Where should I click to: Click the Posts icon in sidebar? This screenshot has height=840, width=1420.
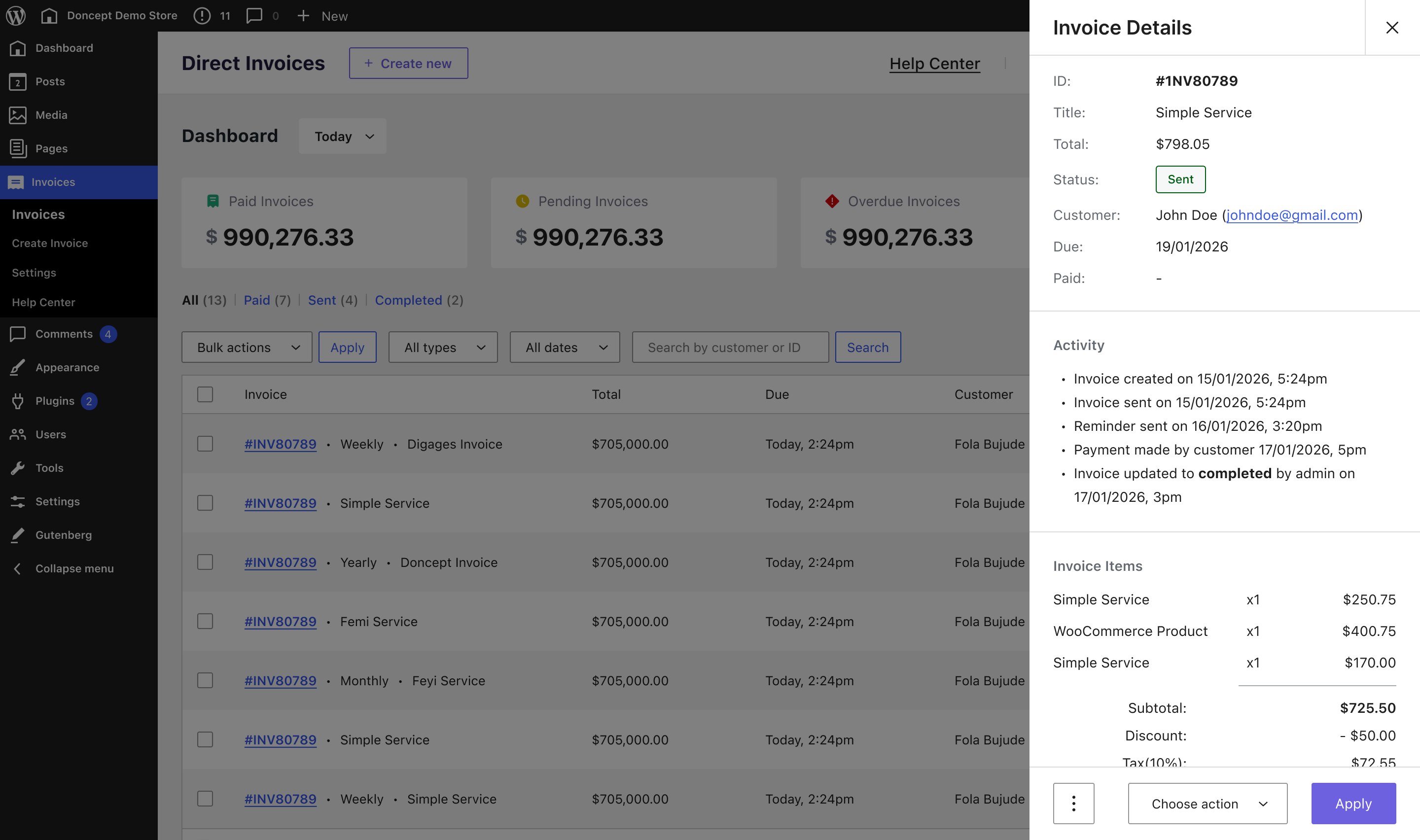click(18, 81)
